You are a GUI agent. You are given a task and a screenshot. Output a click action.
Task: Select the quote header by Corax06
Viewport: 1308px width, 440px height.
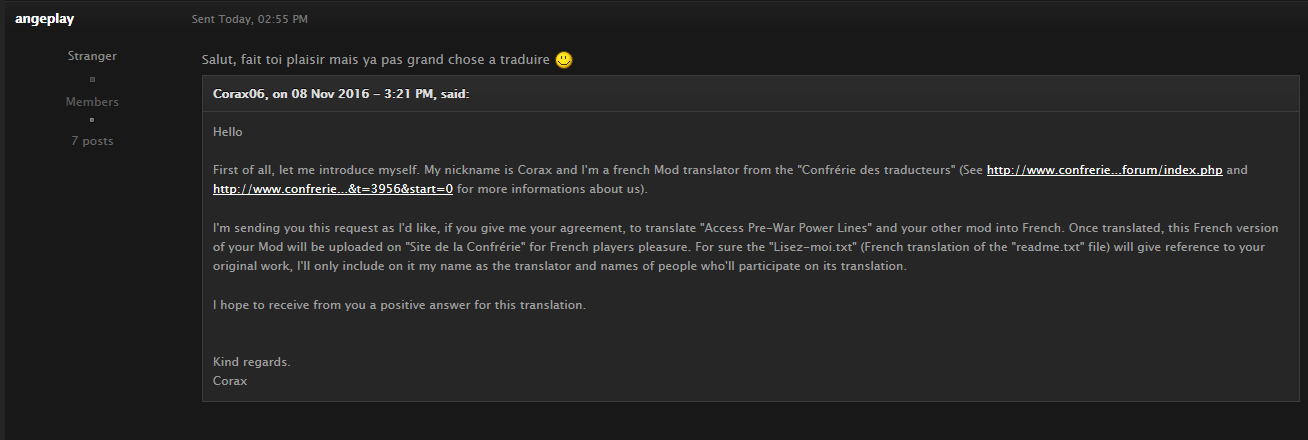coord(341,93)
